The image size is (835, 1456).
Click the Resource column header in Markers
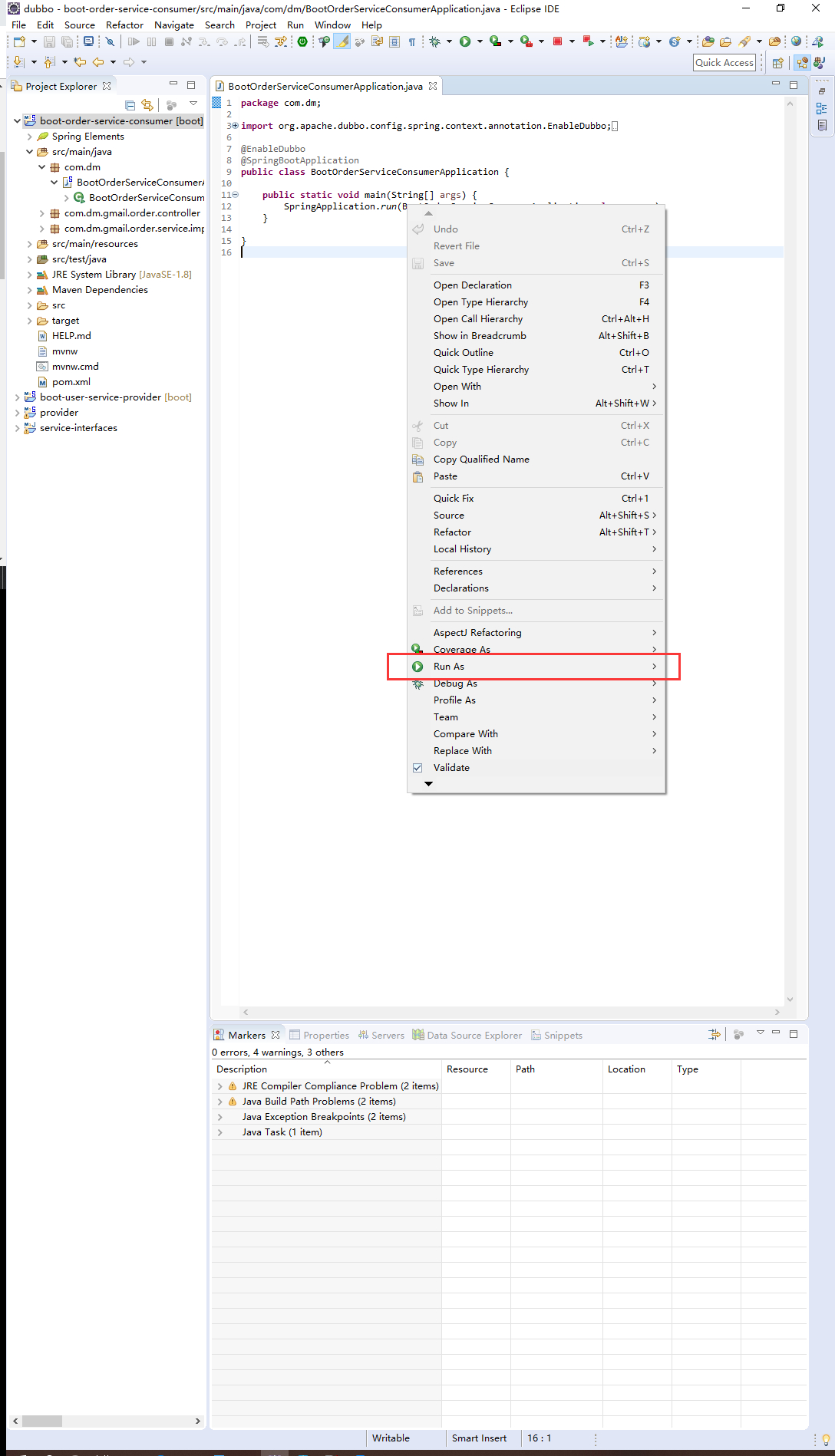[x=476, y=1069]
